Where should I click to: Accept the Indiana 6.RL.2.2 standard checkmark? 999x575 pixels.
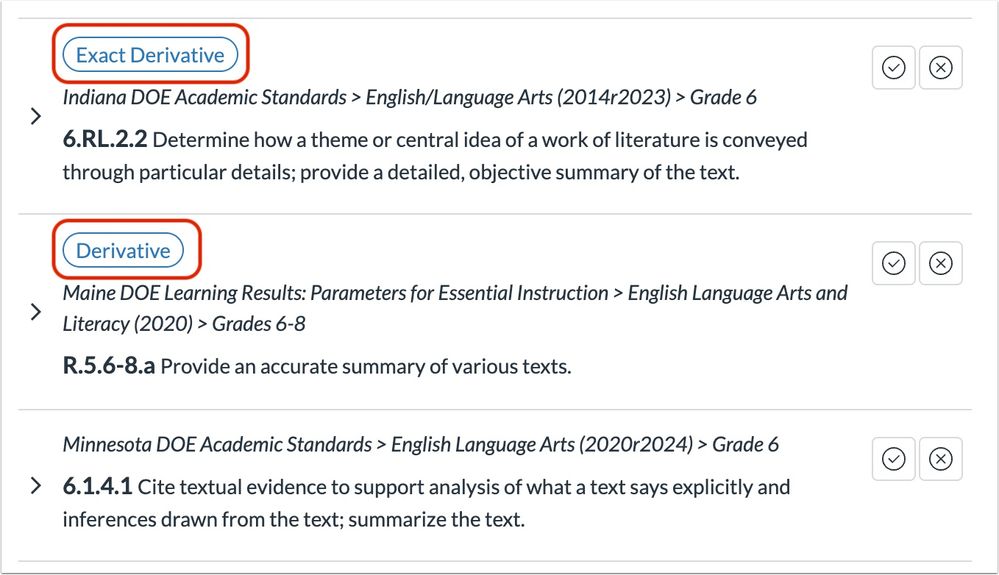point(893,67)
